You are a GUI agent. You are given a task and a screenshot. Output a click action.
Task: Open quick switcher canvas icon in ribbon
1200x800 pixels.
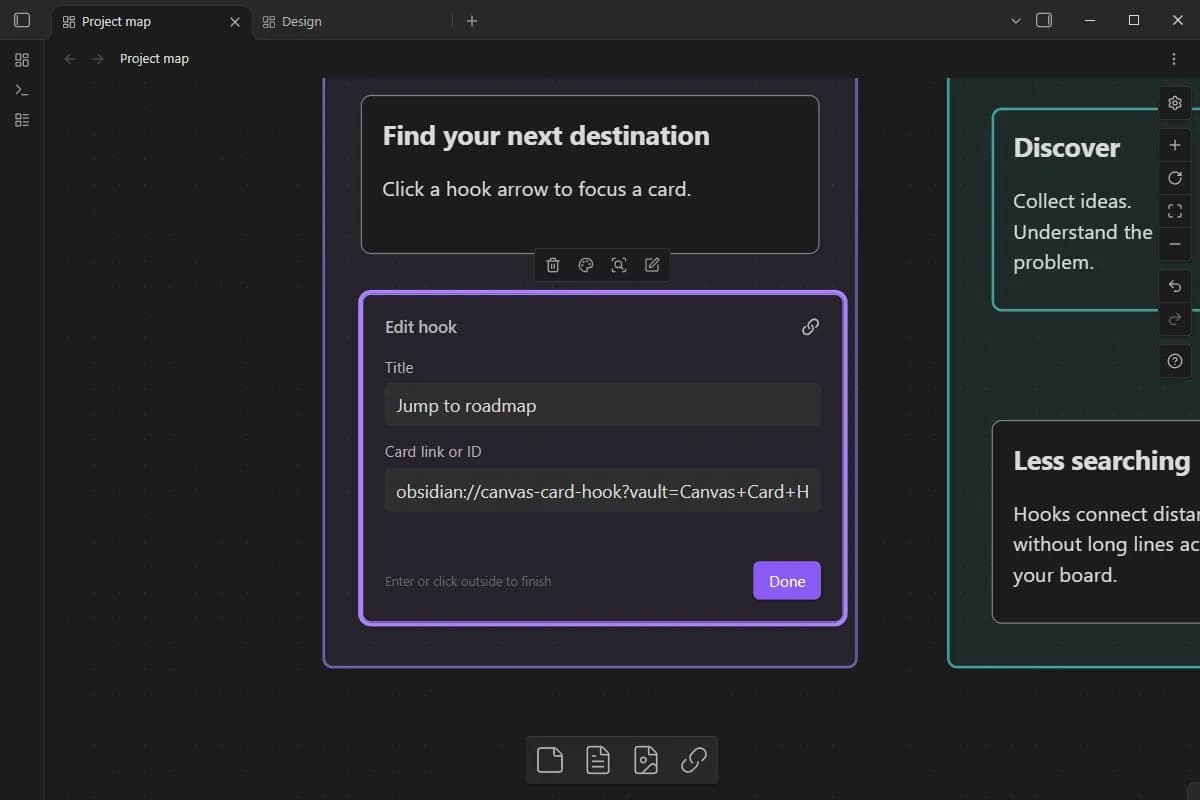tap(22, 60)
